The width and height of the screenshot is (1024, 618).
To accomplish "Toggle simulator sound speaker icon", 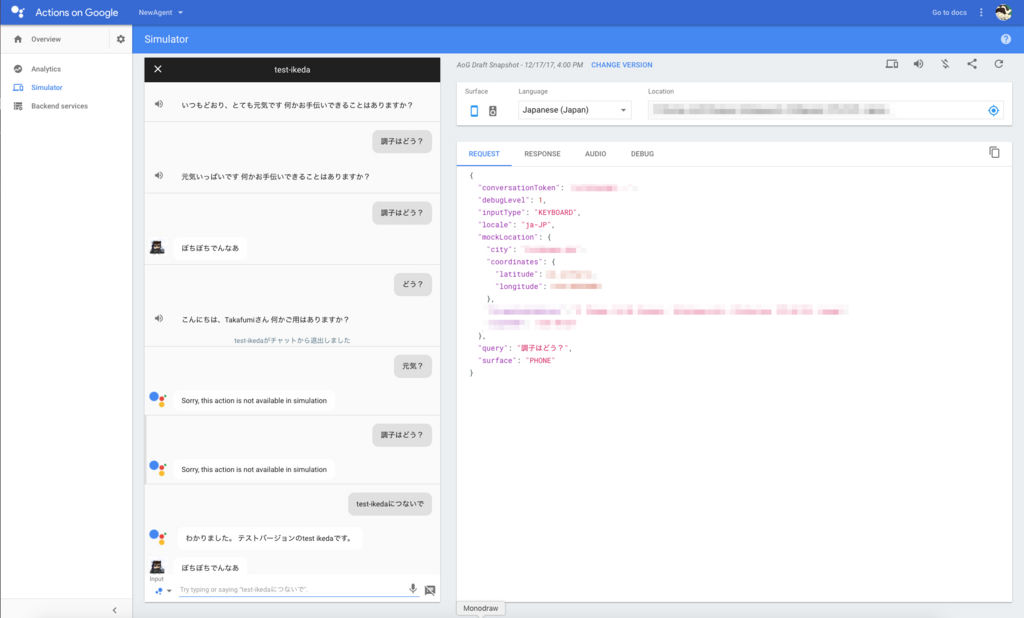I will coord(918,64).
